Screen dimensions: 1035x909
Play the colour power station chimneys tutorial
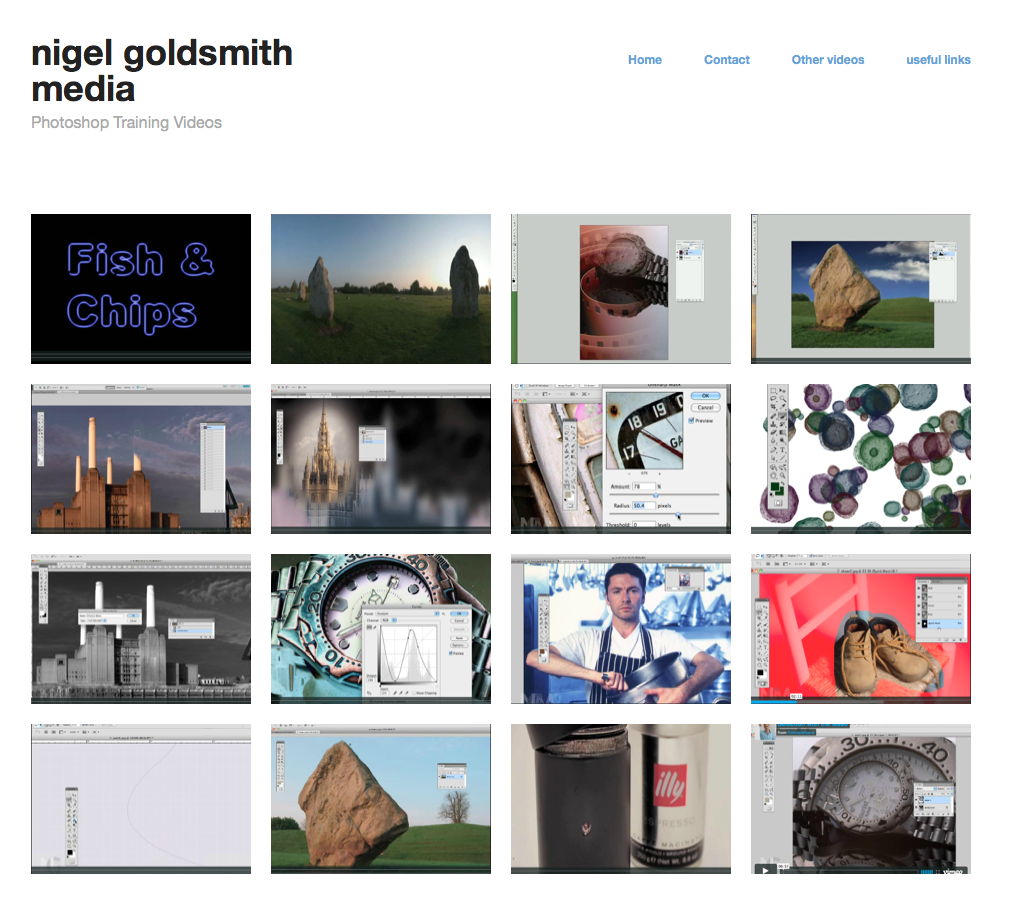[141, 459]
